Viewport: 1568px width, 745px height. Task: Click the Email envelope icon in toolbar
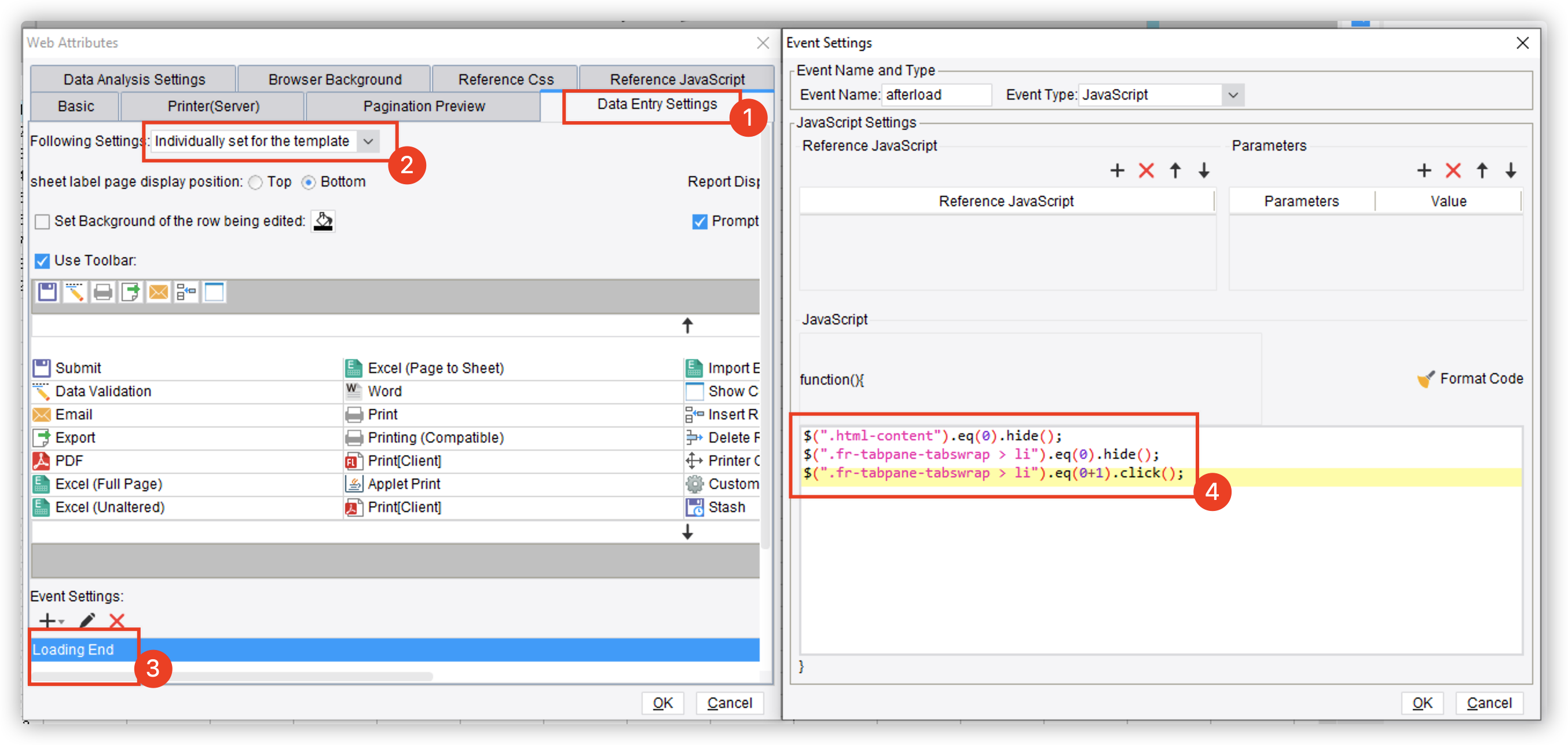click(158, 293)
